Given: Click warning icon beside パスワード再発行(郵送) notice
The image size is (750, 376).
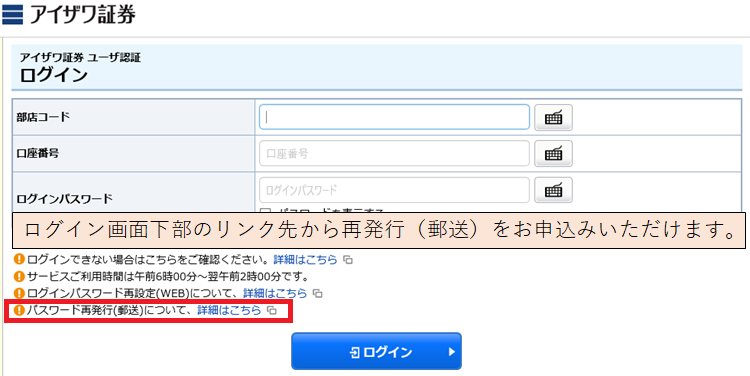Looking at the screenshot, I should click(19, 310).
